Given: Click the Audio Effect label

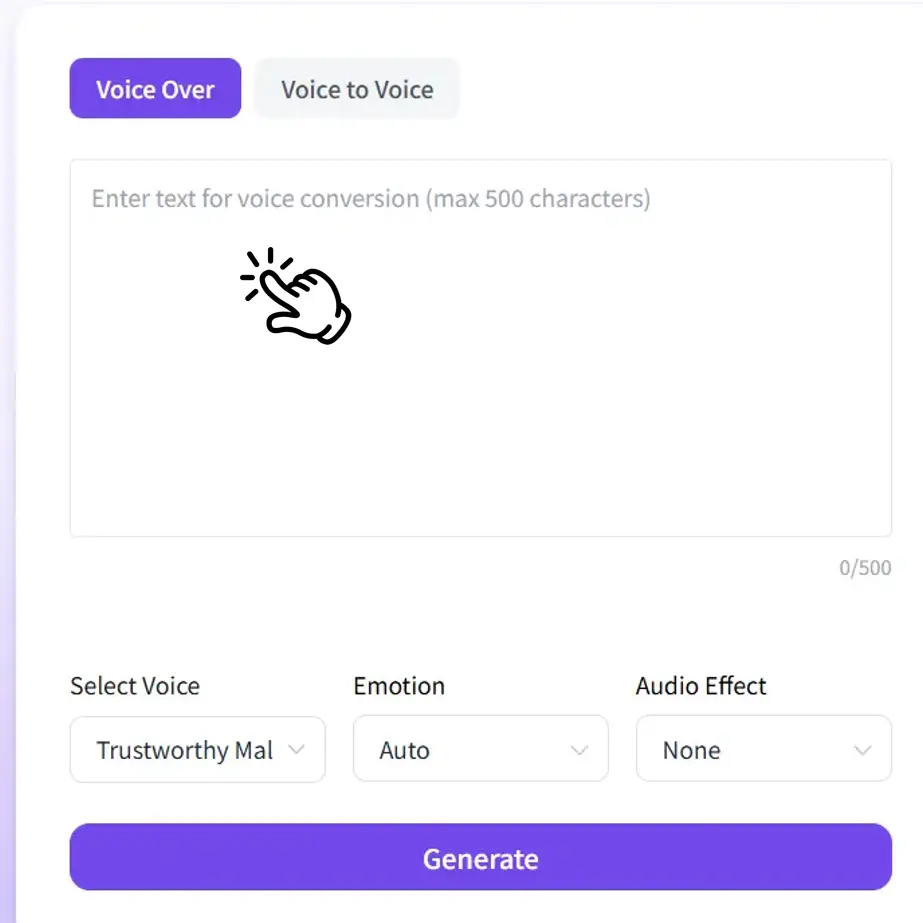Looking at the screenshot, I should click(700, 686).
